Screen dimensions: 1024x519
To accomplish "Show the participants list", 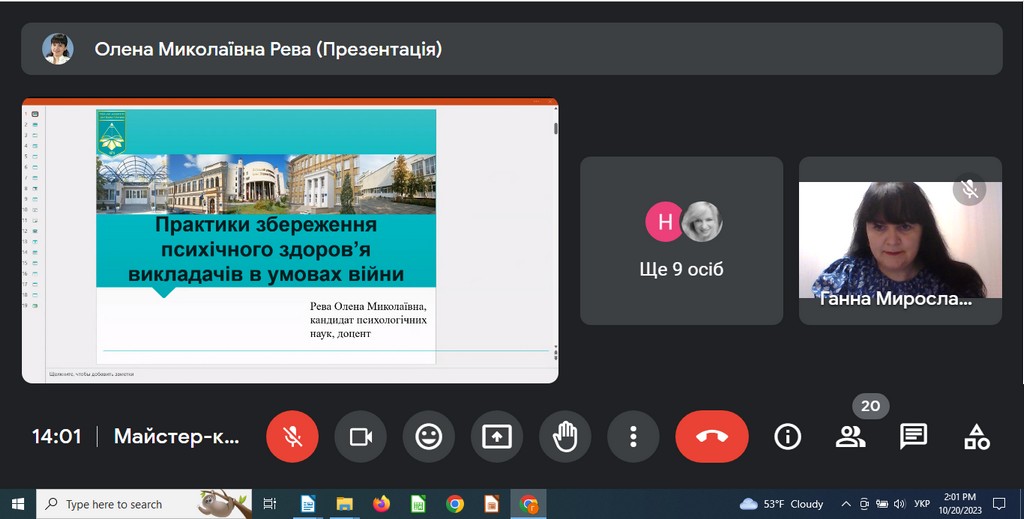I will point(850,437).
